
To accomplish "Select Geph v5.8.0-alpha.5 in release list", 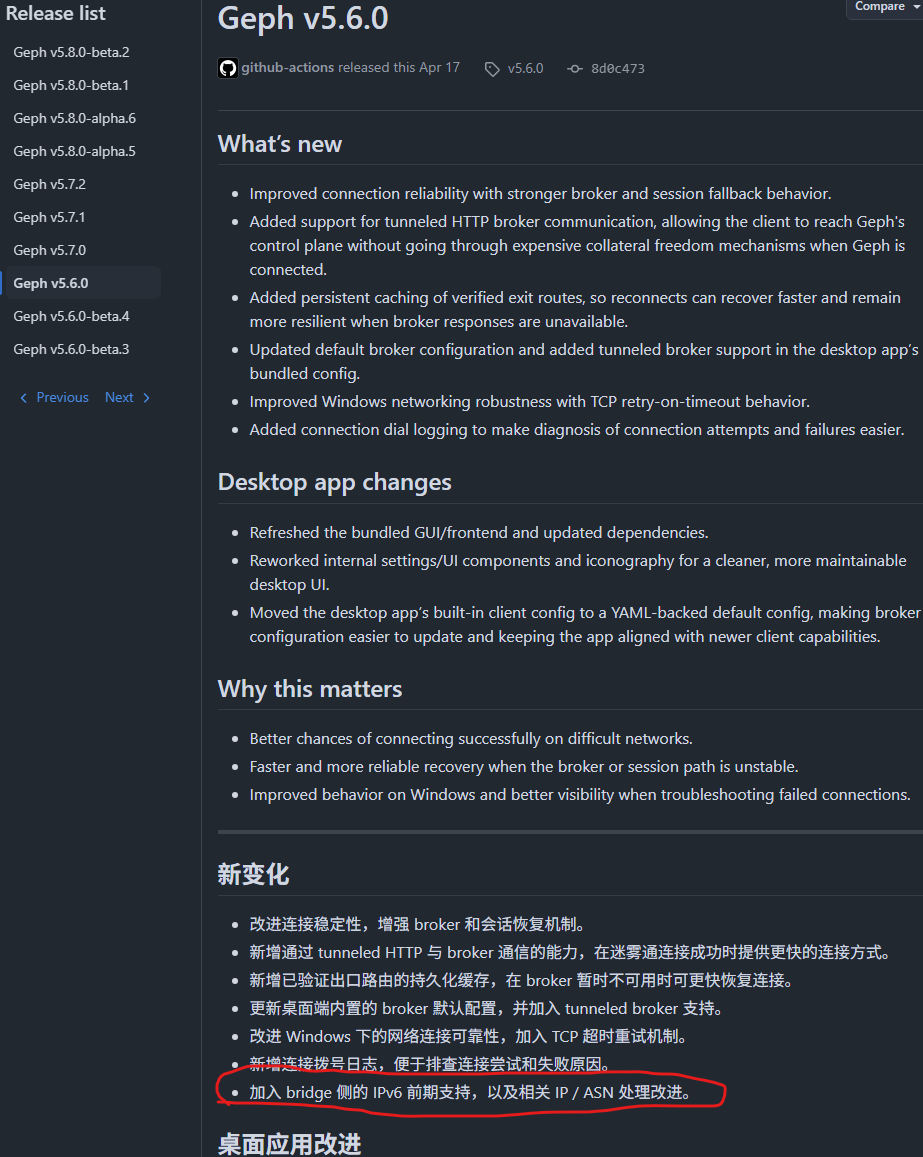I will (x=75, y=151).
